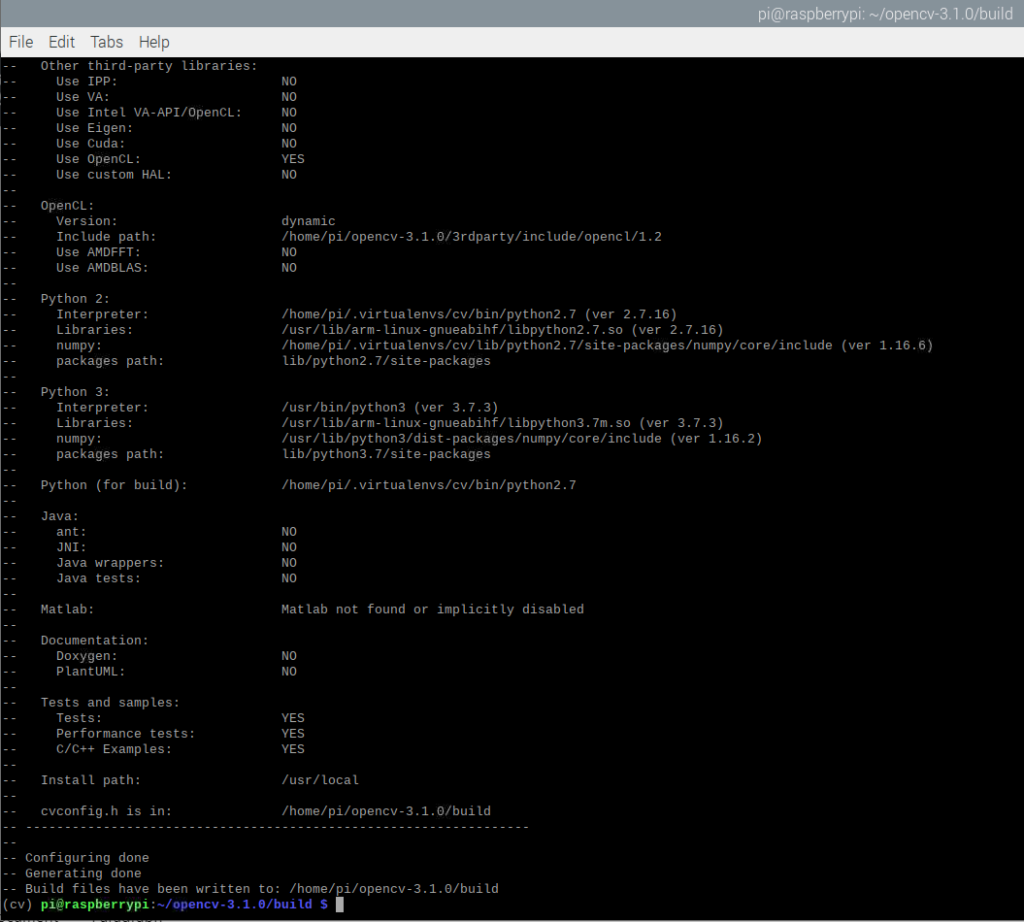Screen dimensions: 1024x922
Task: Click the Python 3 numpy include path
Action: pos(522,439)
